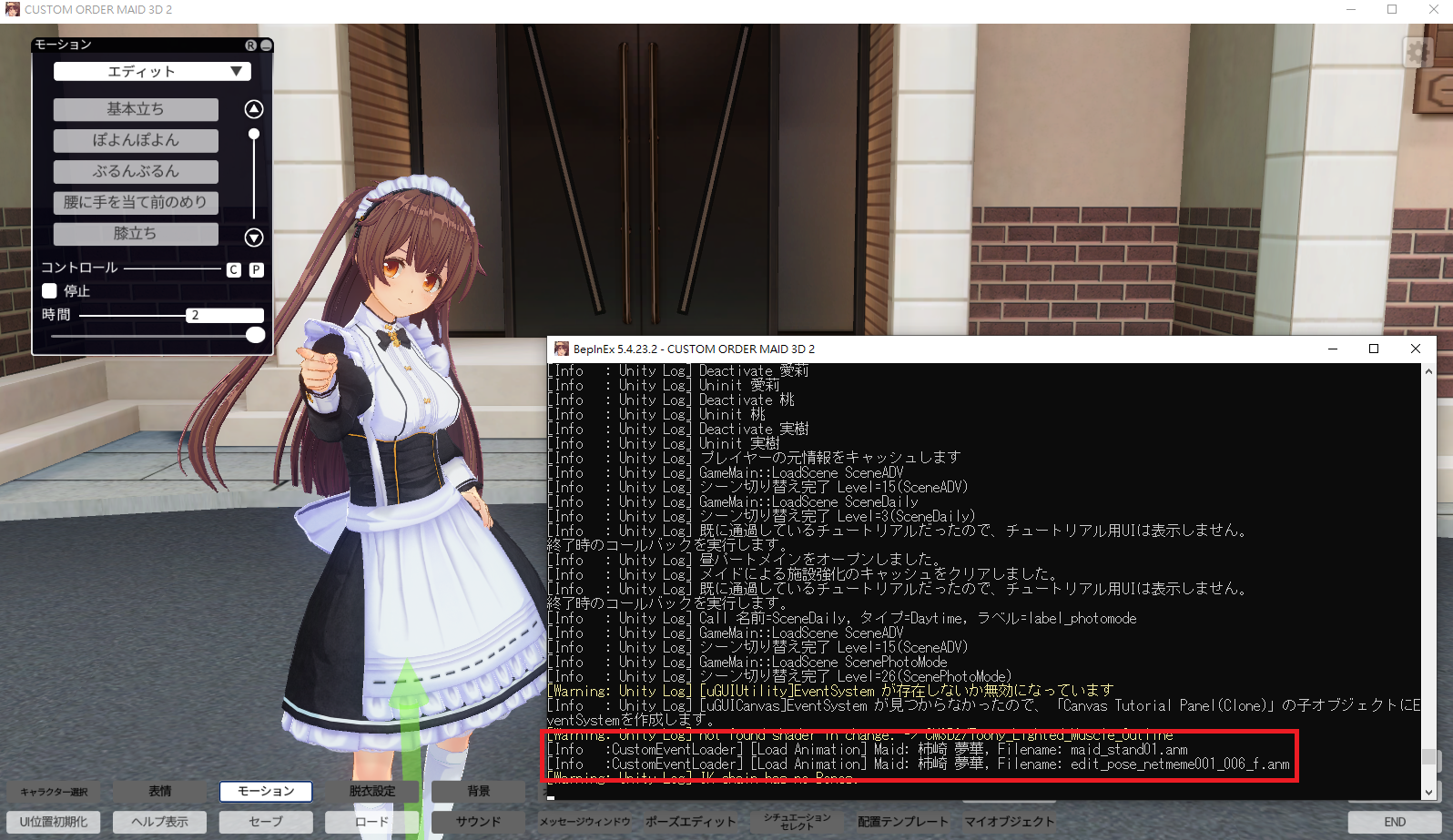Click the BepInEx console title bar icon

[x=561, y=349]
